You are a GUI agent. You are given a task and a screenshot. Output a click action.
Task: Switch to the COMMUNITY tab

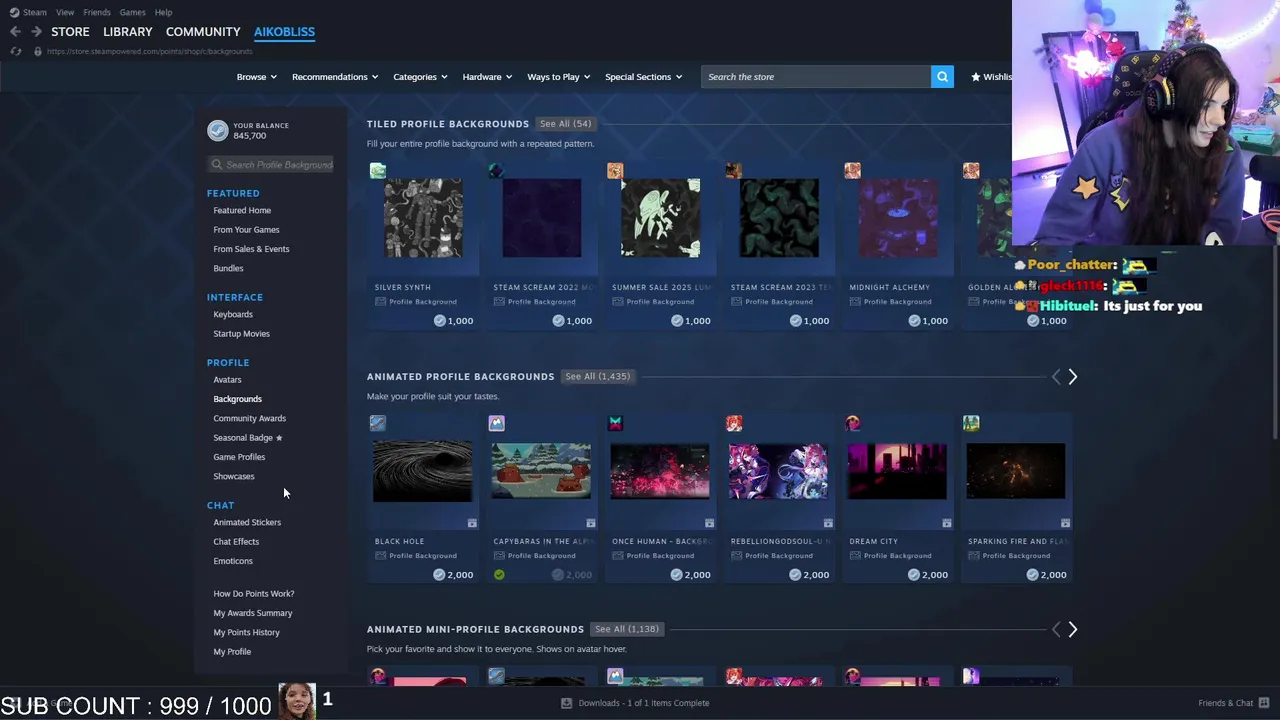tap(203, 32)
